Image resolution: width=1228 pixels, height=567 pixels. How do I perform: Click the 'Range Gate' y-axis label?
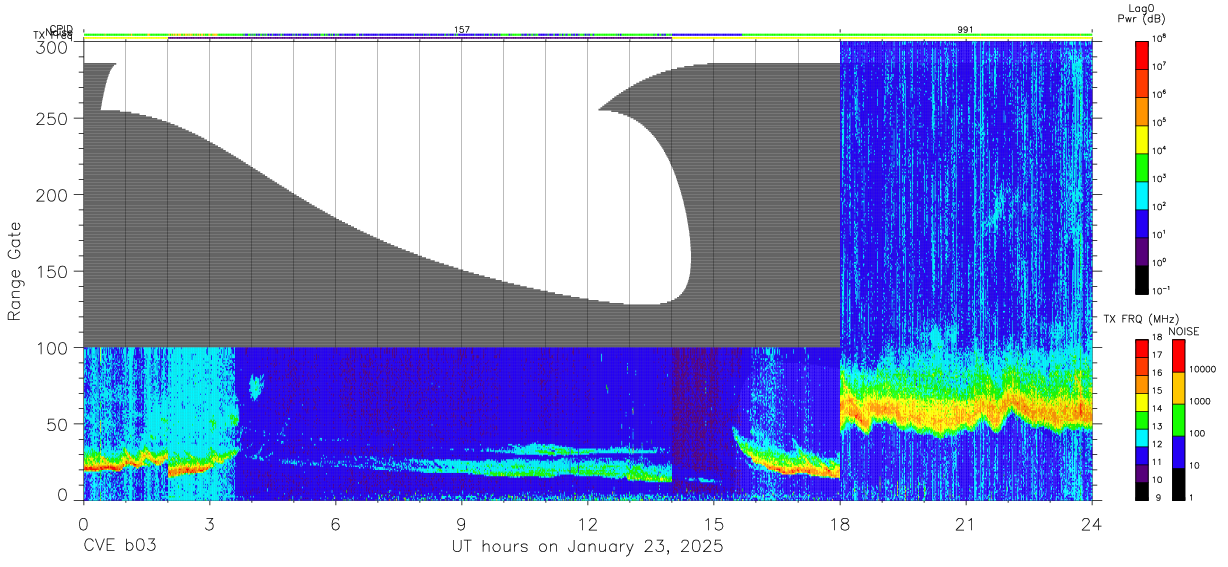[x=15, y=271]
